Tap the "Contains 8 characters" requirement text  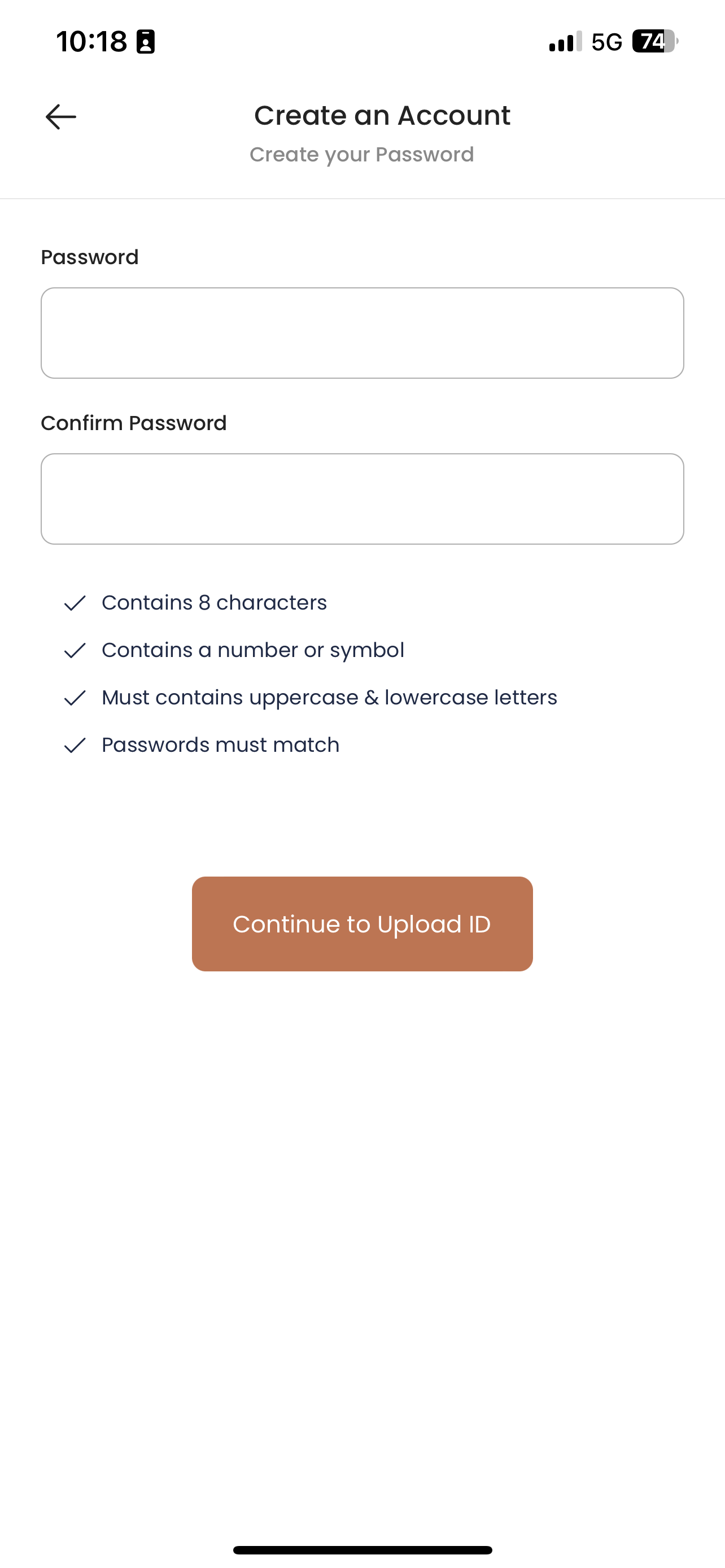(x=214, y=603)
